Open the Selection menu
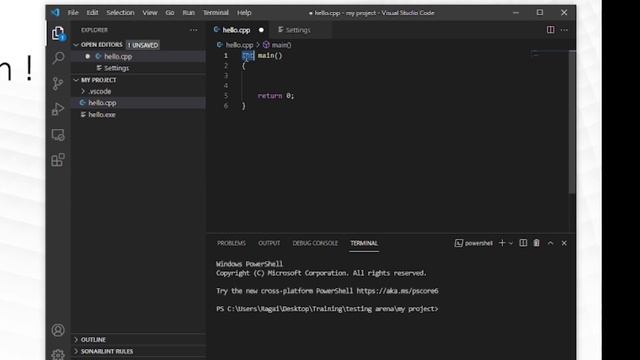Screen dimensions: 640x360 coord(120,13)
